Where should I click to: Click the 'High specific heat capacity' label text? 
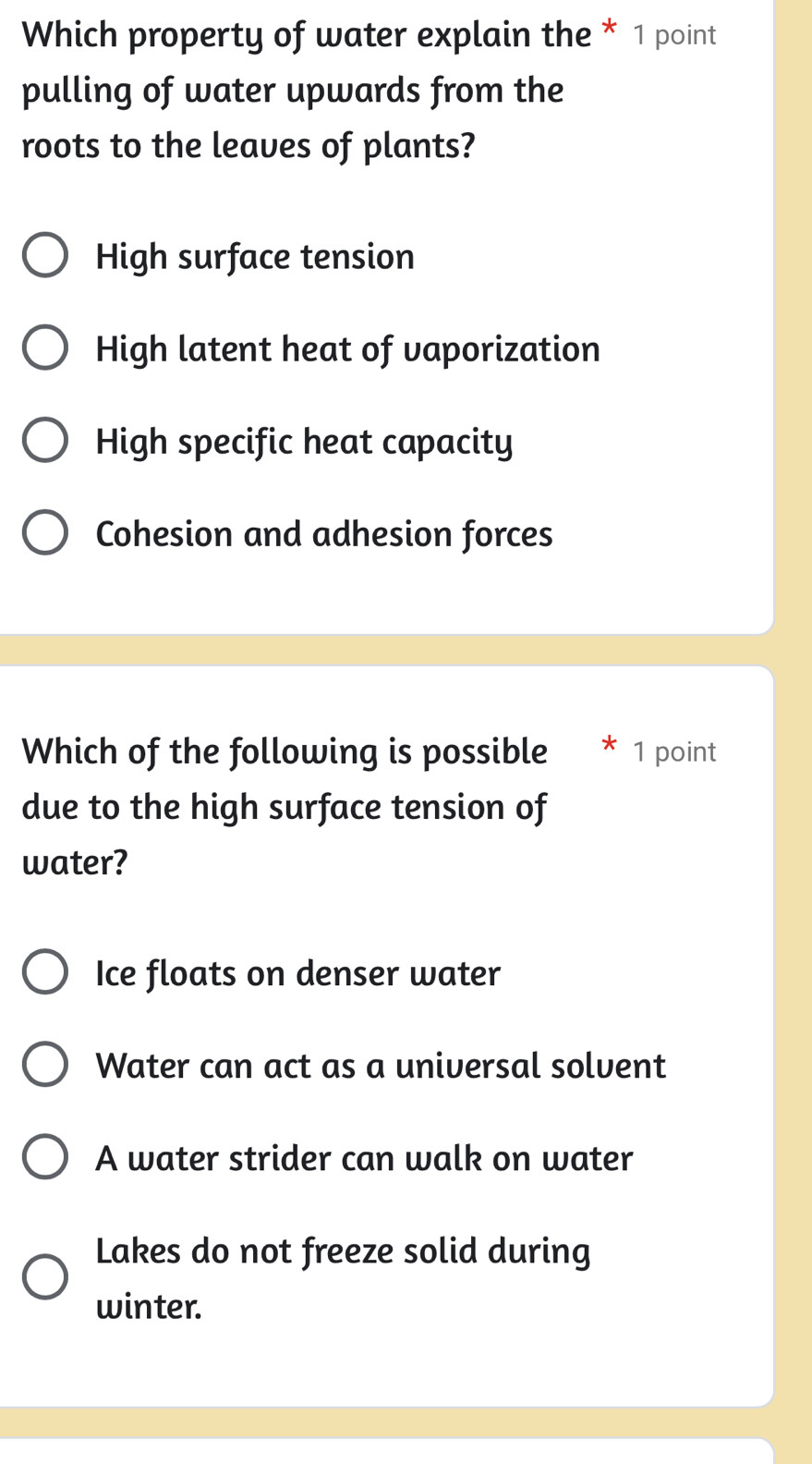tap(304, 442)
